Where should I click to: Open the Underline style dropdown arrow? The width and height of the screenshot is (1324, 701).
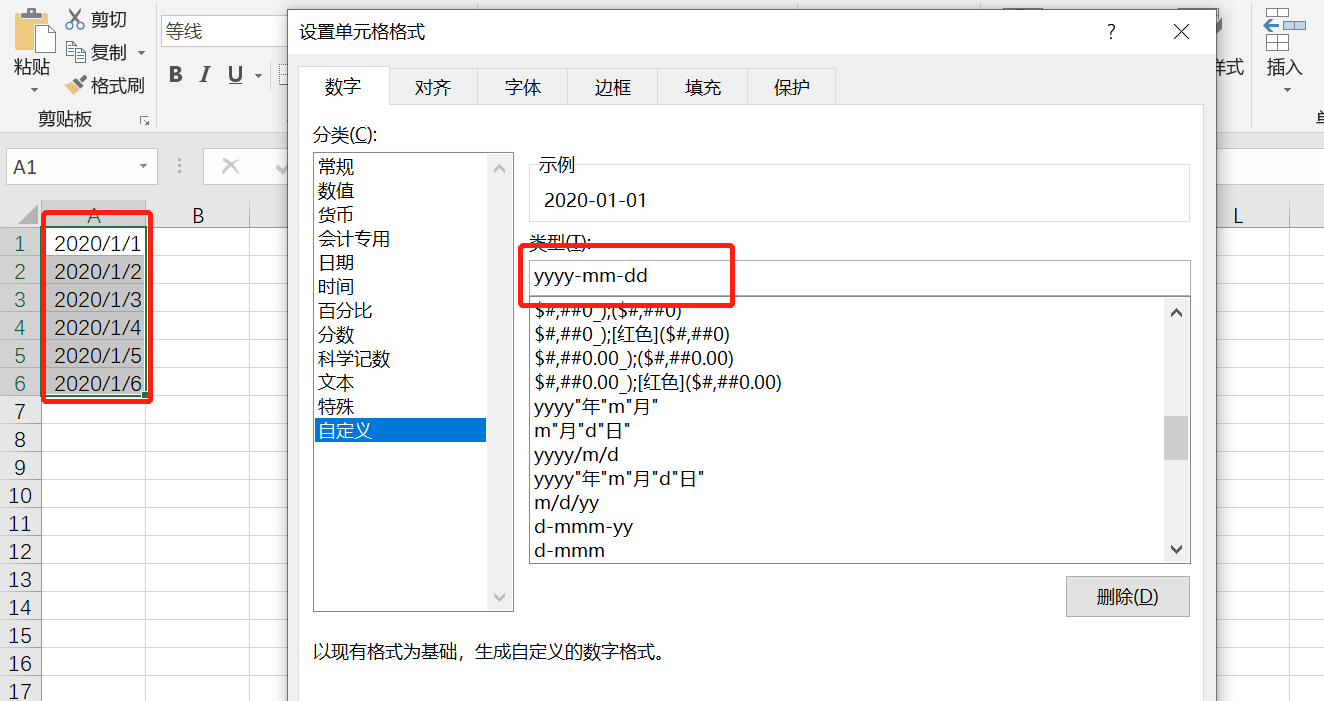[258, 76]
